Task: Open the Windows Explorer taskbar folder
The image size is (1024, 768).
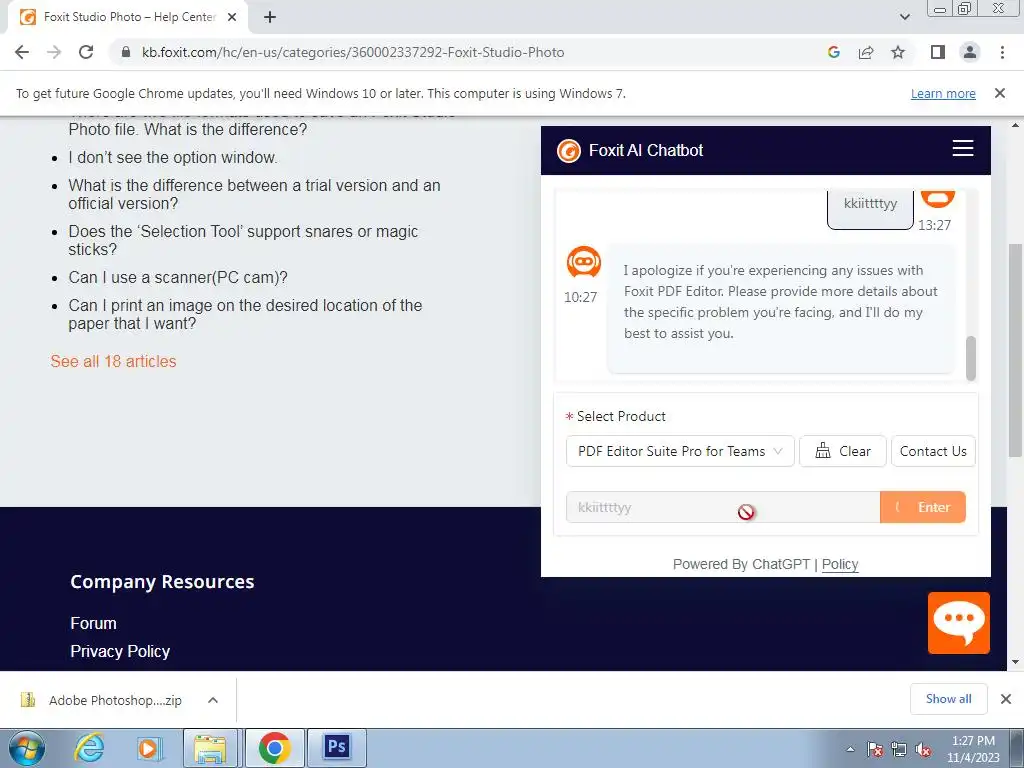Action: coord(210,748)
